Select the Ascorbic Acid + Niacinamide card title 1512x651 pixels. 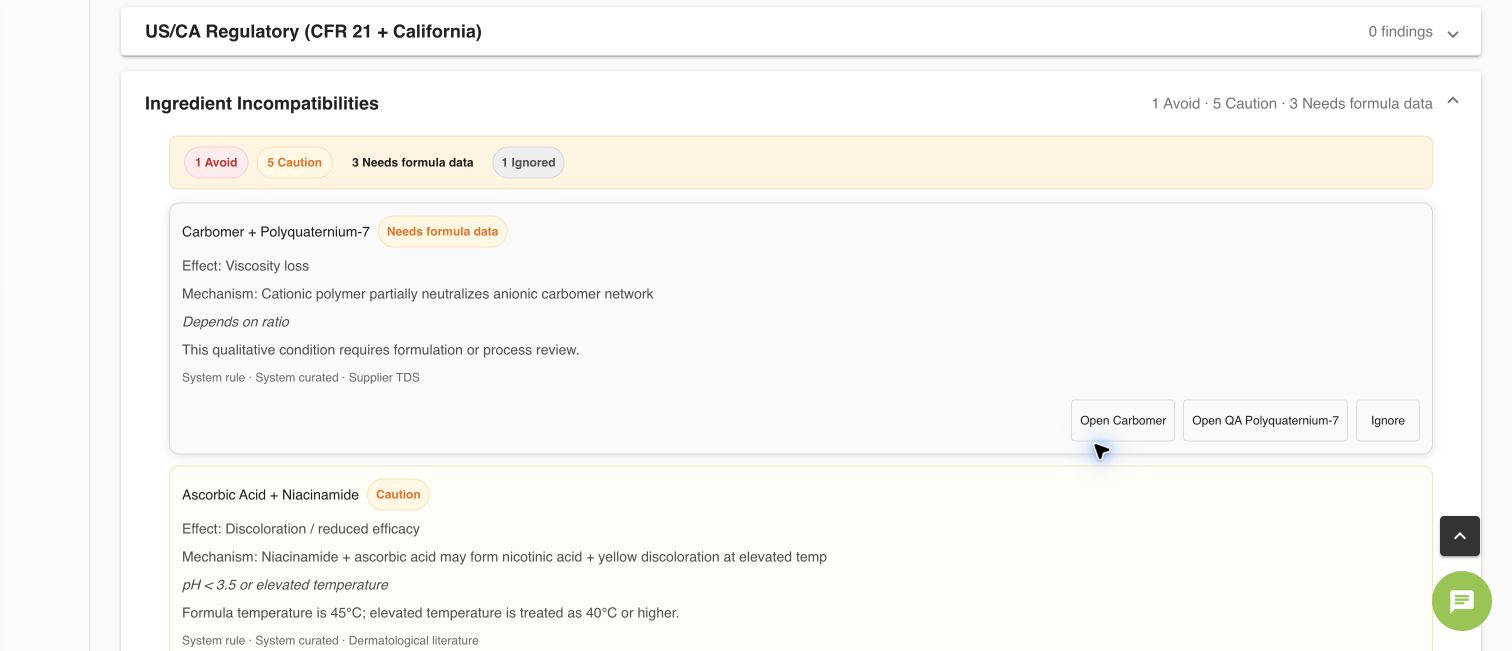270,495
